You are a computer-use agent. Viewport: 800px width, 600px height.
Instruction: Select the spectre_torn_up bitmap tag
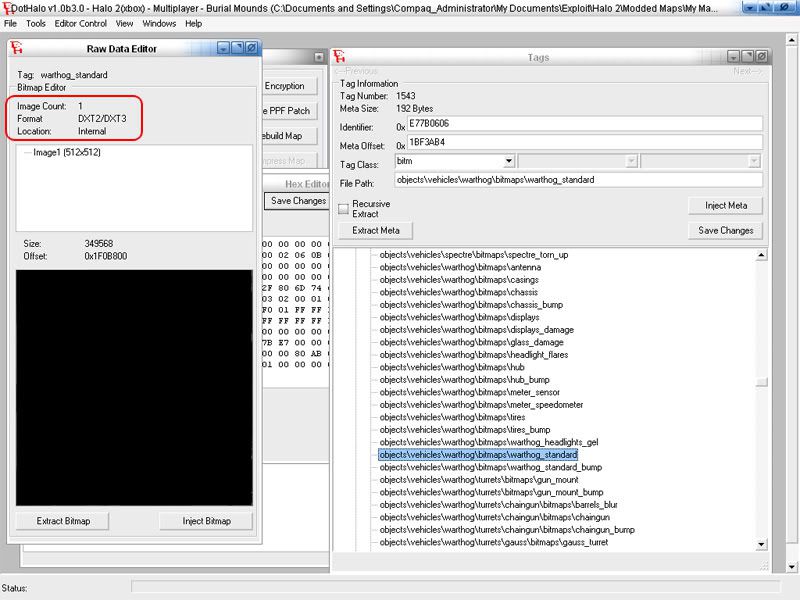[473, 255]
